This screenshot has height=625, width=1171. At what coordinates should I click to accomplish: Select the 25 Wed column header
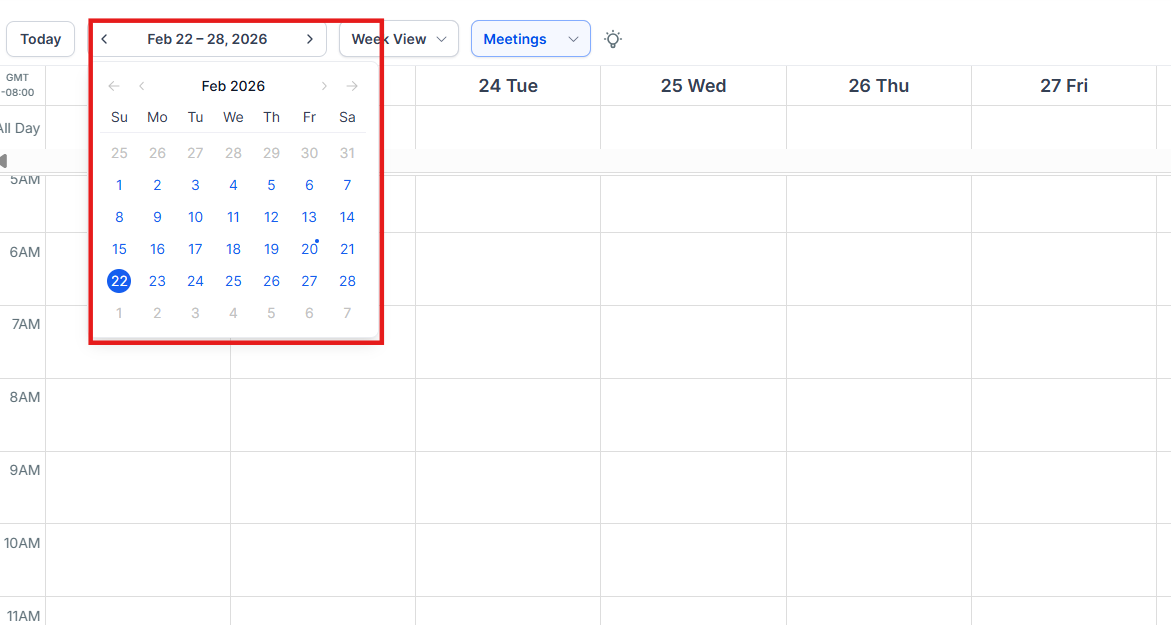[693, 86]
